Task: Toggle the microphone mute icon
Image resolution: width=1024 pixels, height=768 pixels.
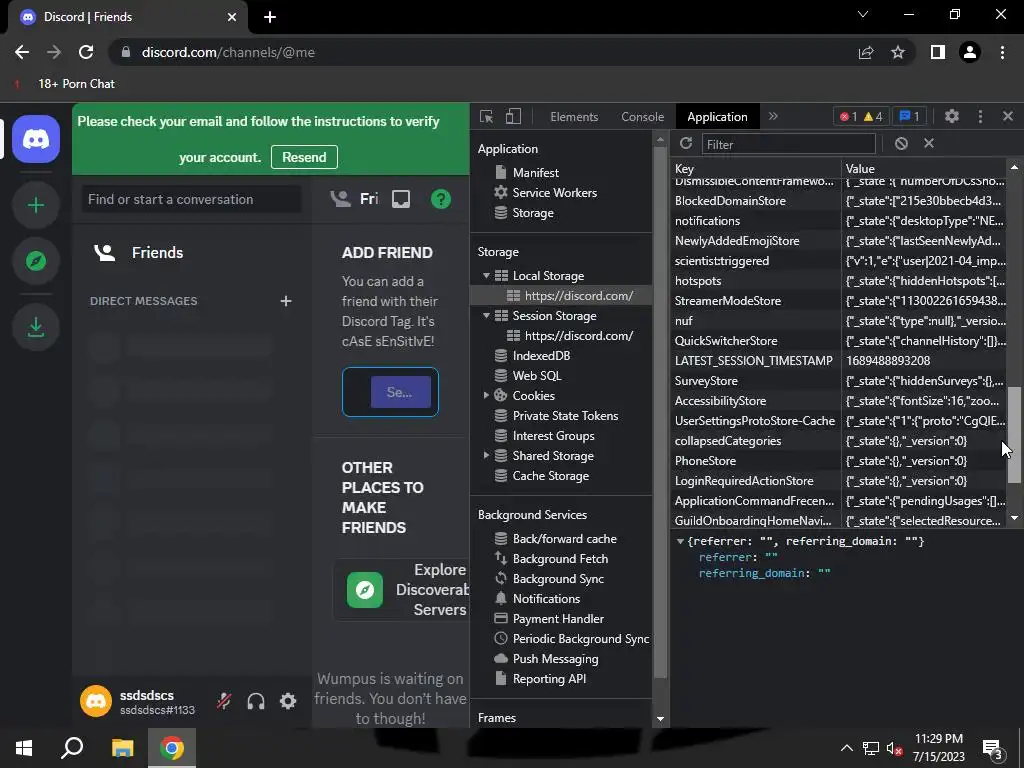Action: tap(224, 701)
